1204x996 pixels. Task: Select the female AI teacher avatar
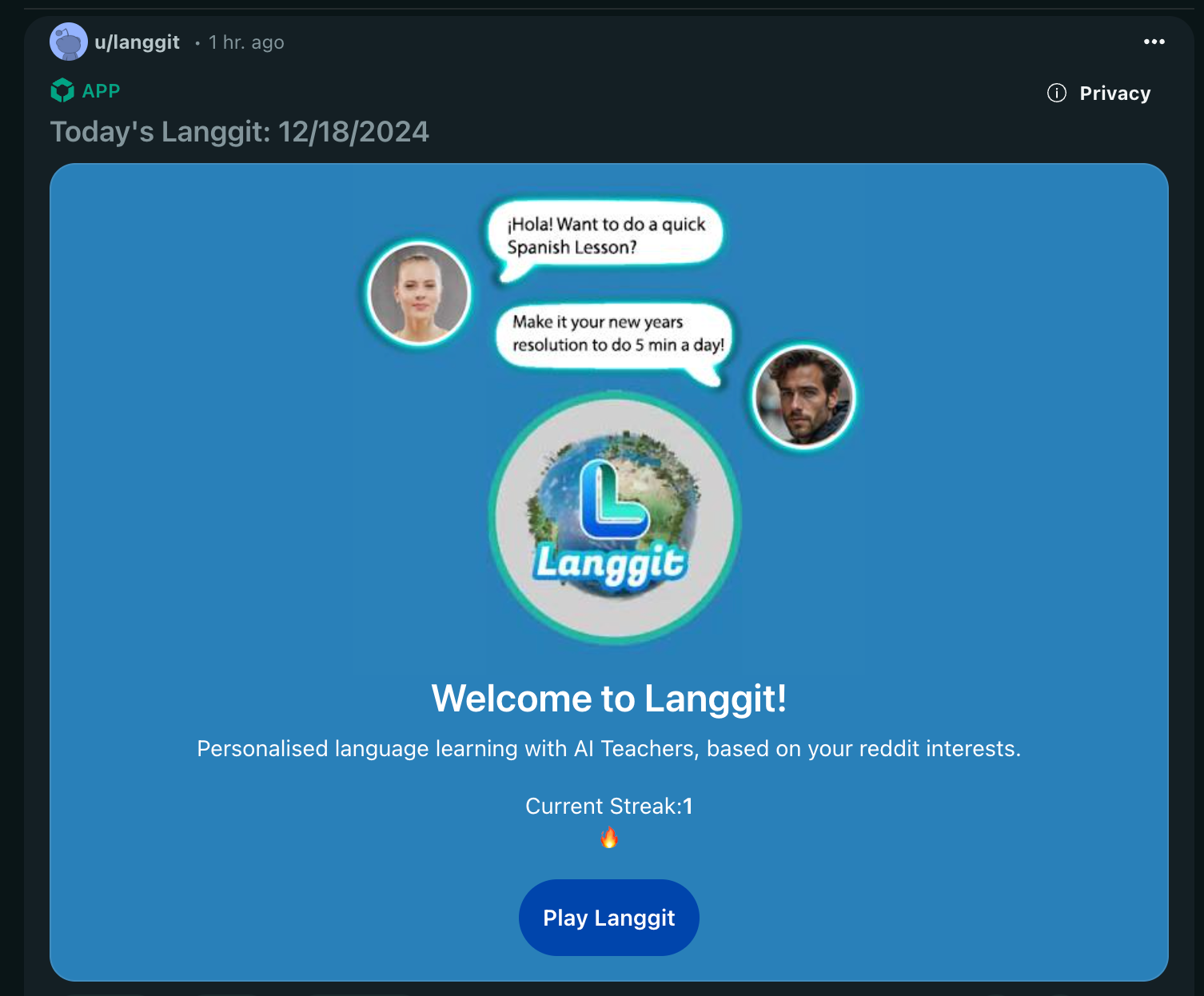(418, 293)
